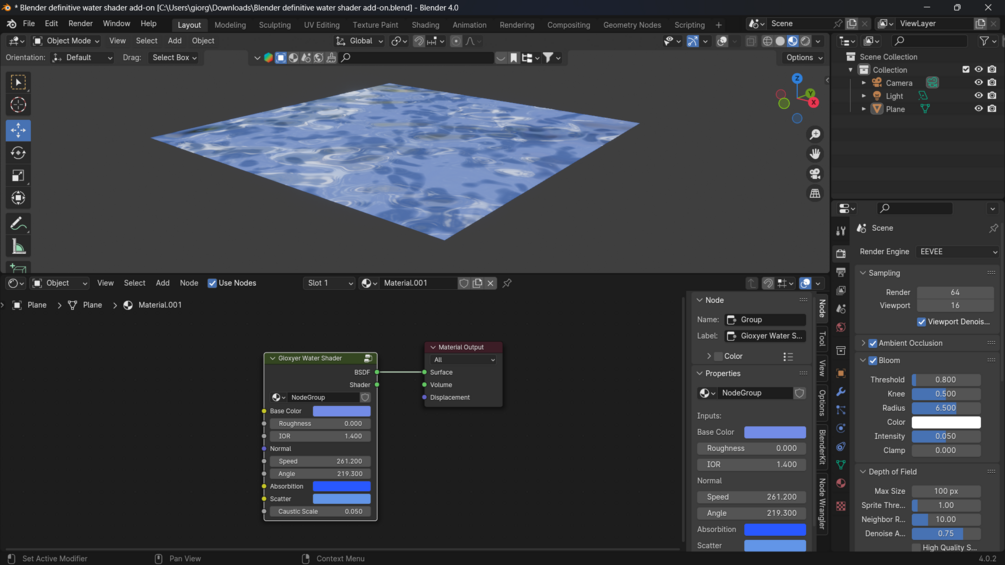This screenshot has height=565, width=1005.
Task: Click the Pan view hand icon
Action: (x=815, y=154)
